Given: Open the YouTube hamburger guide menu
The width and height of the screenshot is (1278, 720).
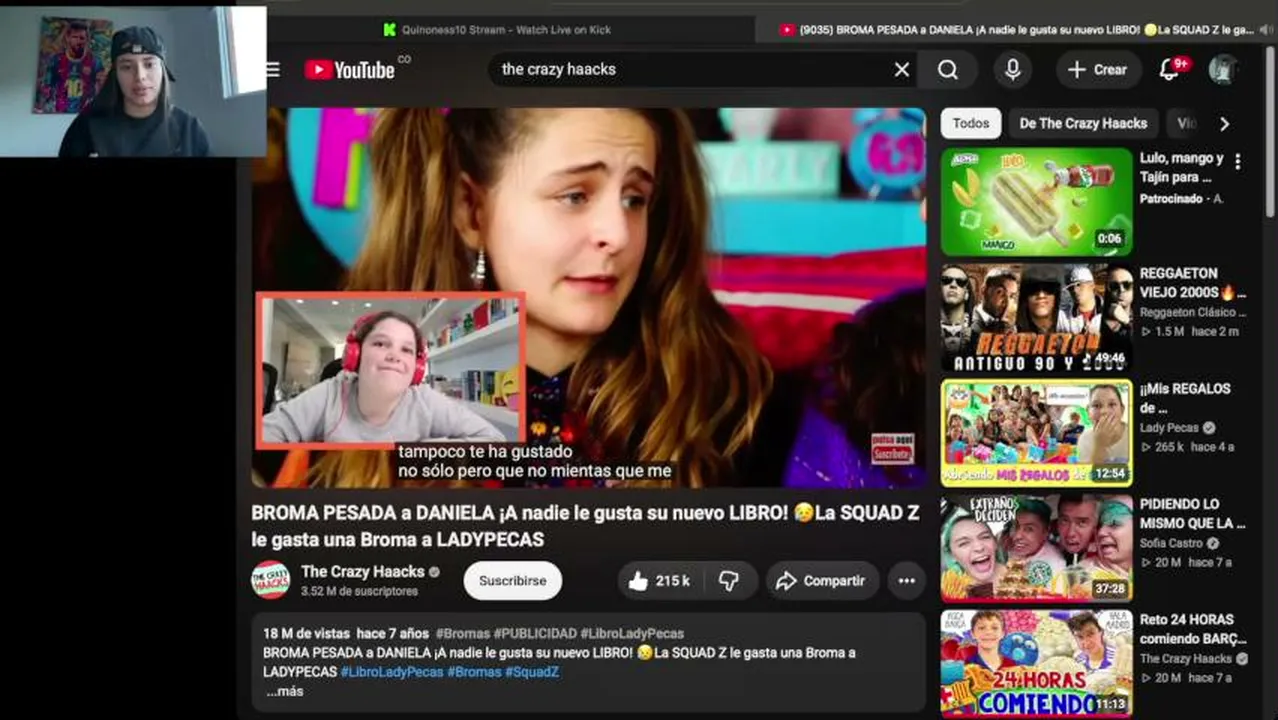Looking at the screenshot, I should point(273,69).
